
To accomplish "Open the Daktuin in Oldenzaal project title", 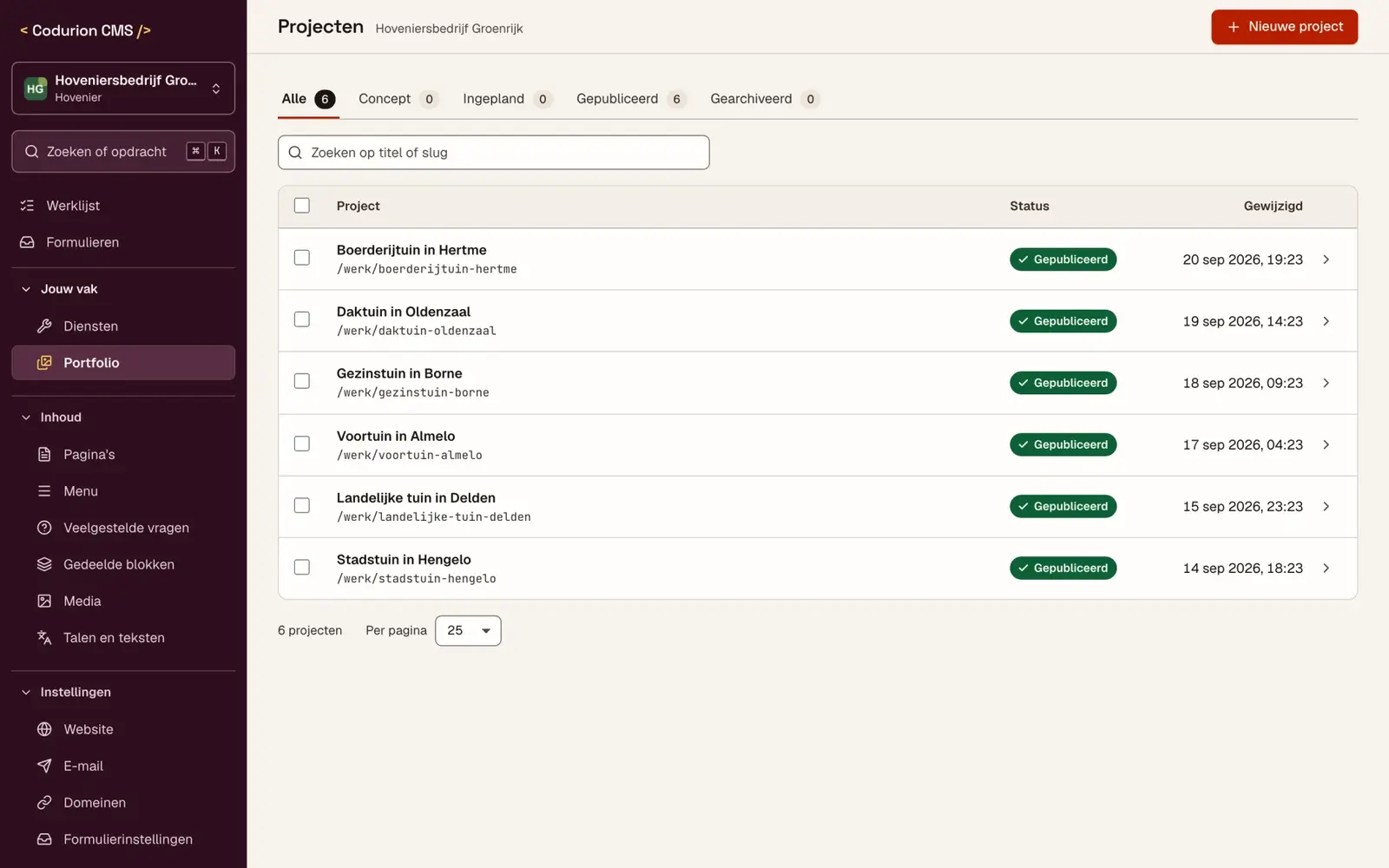I will [x=404, y=312].
